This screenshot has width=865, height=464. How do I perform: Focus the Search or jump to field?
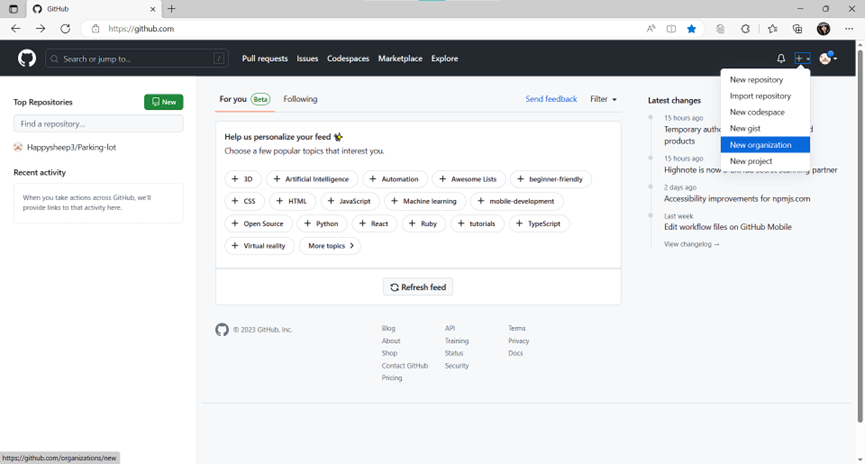(x=136, y=58)
